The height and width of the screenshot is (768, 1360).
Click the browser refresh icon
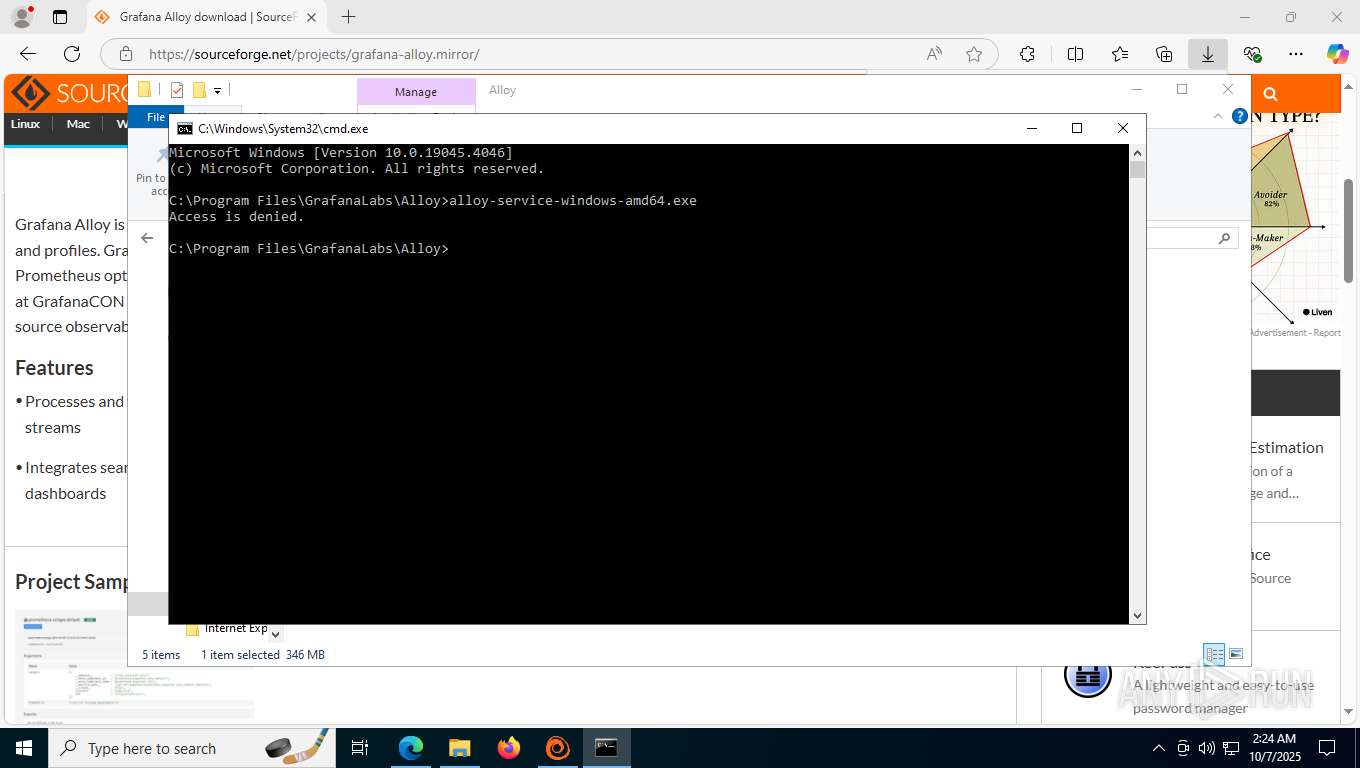pos(72,54)
